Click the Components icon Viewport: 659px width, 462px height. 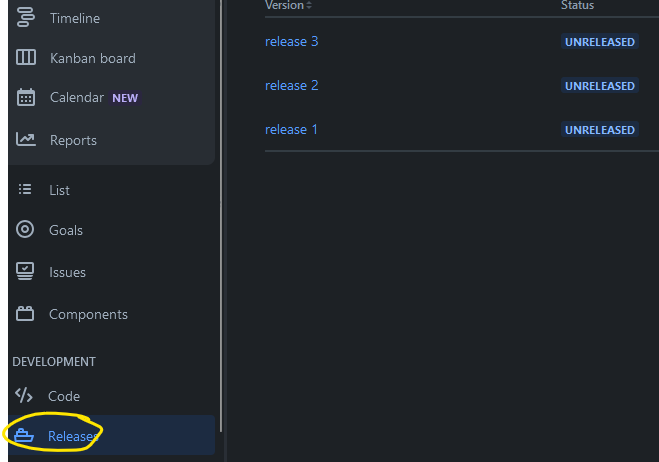pyautogui.click(x=26, y=314)
